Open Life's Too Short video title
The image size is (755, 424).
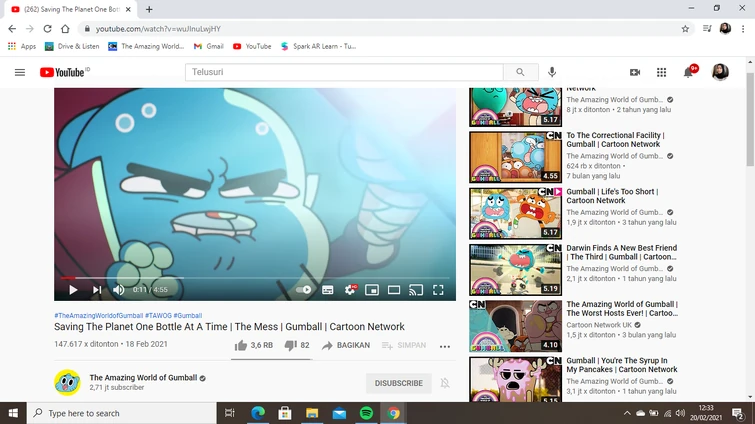(612, 196)
